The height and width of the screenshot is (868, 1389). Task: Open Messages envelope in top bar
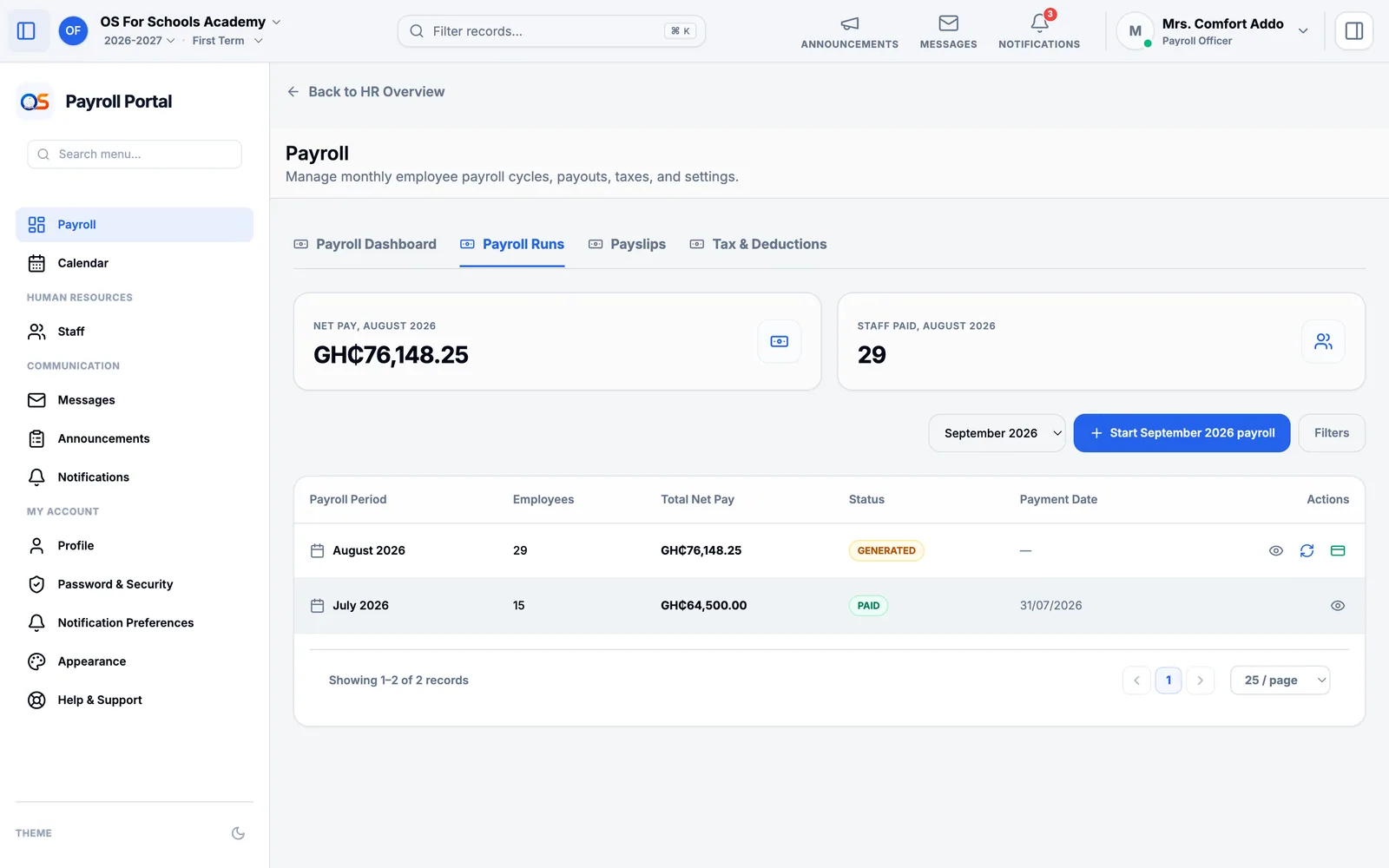[x=948, y=31]
